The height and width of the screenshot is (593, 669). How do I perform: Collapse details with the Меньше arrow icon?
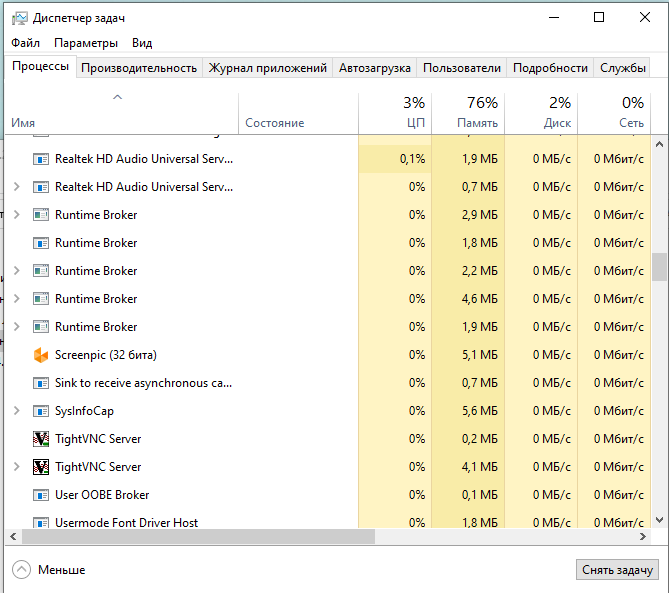click(x=22, y=570)
